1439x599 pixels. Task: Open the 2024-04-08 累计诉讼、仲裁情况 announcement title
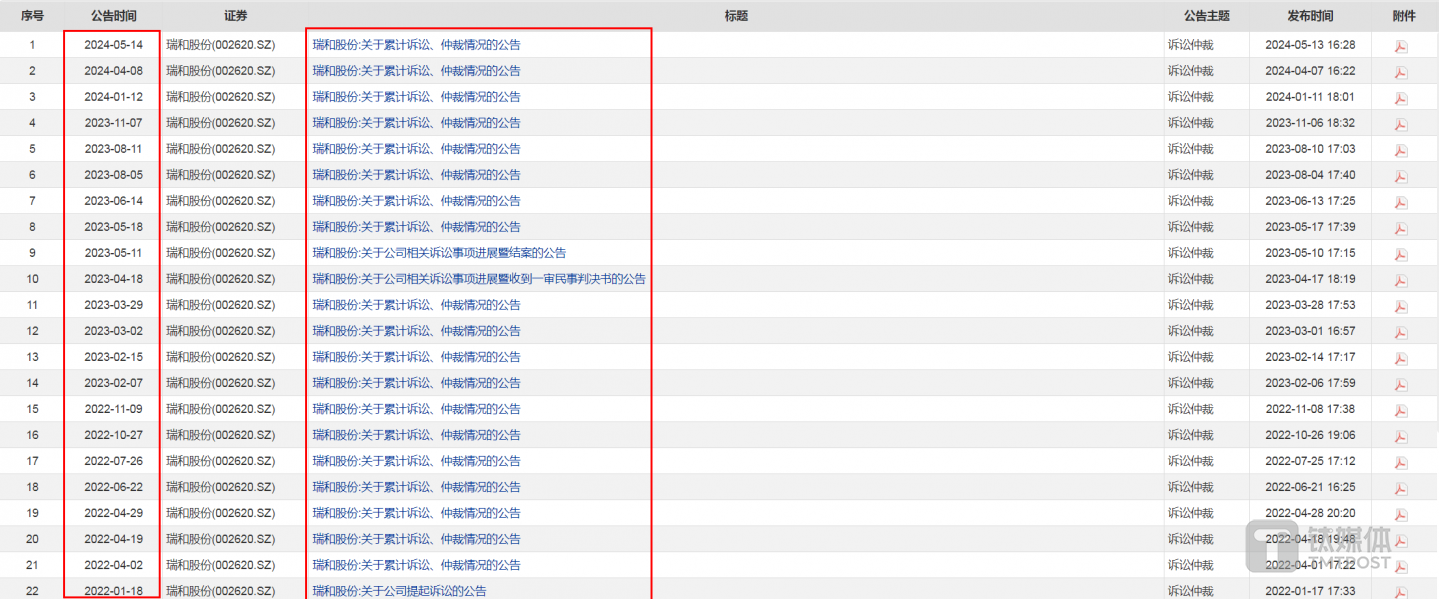416,71
